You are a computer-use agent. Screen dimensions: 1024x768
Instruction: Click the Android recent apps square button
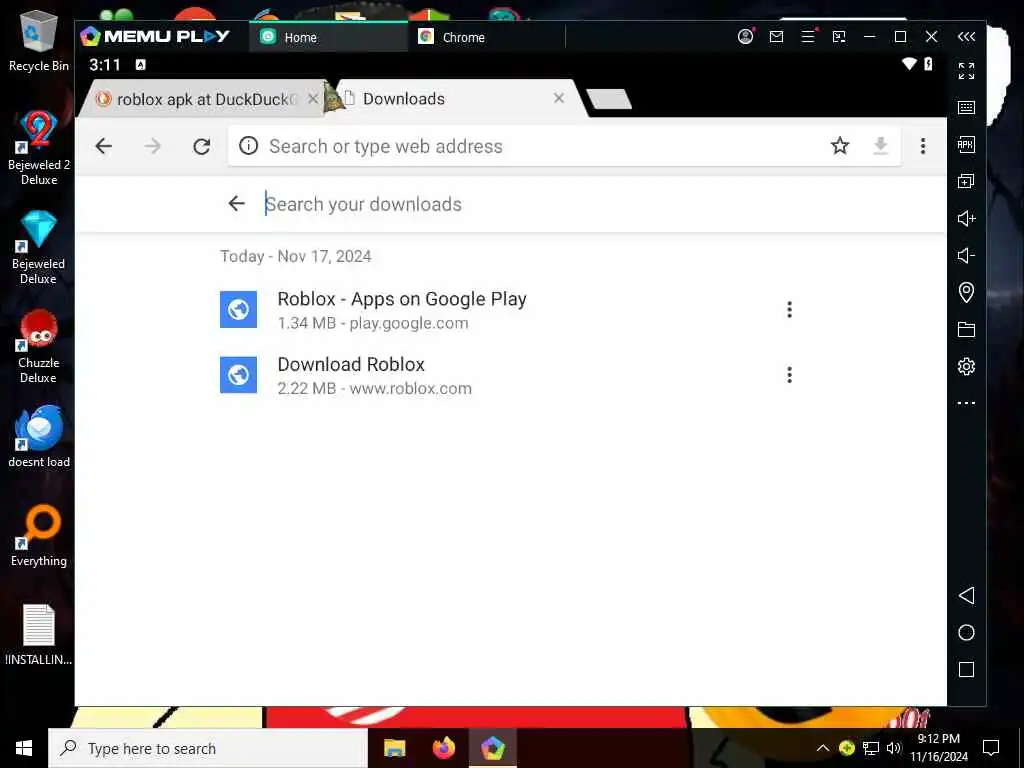pyautogui.click(x=967, y=669)
